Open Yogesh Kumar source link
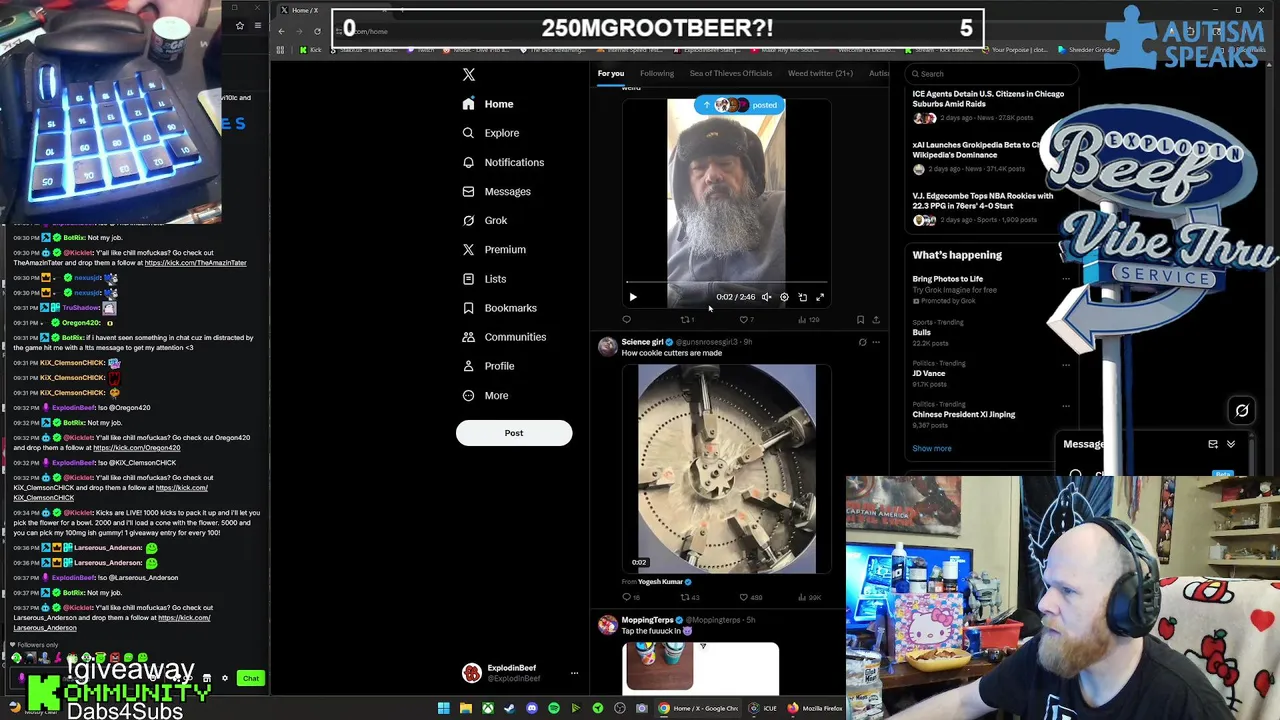 (x=660, y=582)
